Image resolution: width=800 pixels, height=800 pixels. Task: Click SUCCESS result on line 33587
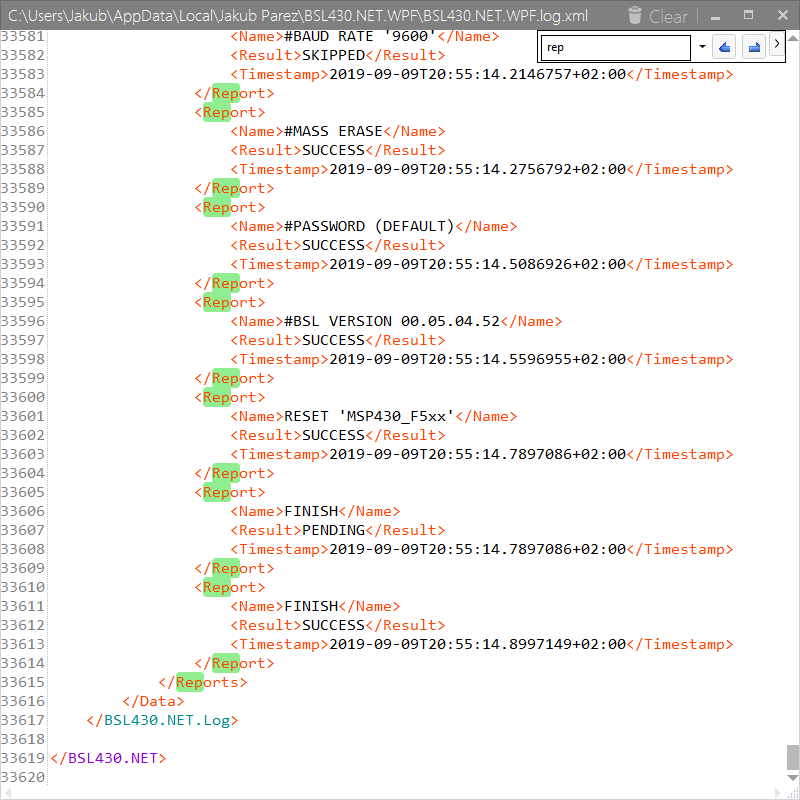point(333,150)
